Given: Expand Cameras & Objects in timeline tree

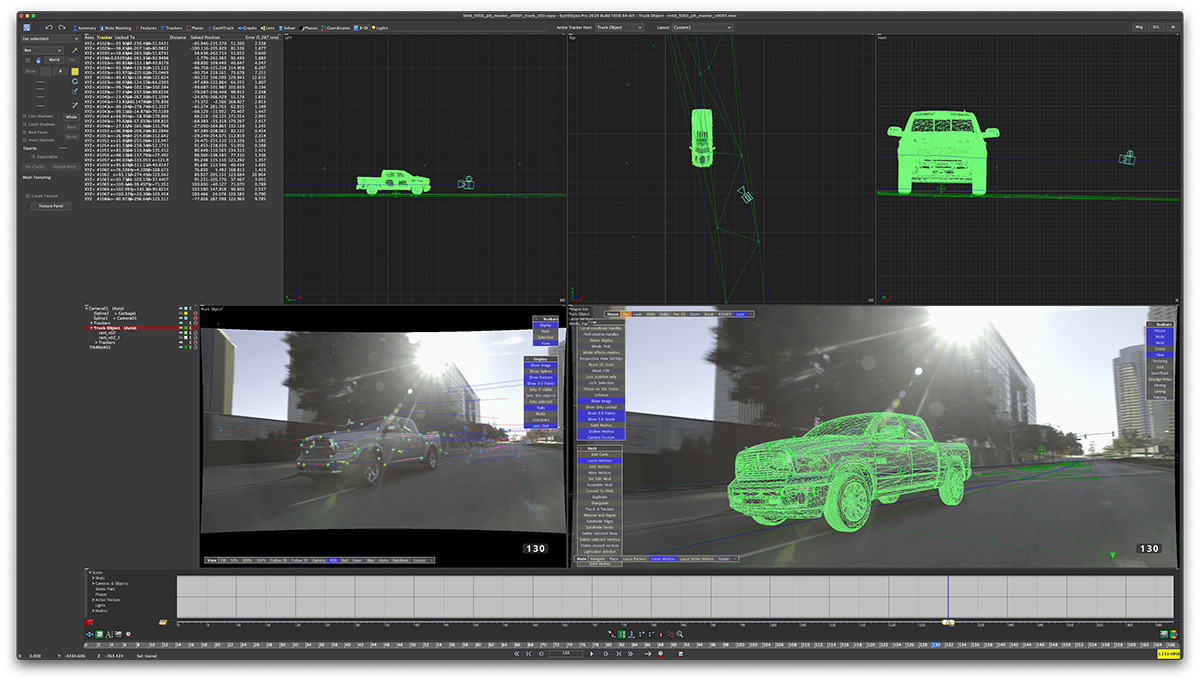Looking at the screenshot, I should pyautogui.click(x=93, y=584).
